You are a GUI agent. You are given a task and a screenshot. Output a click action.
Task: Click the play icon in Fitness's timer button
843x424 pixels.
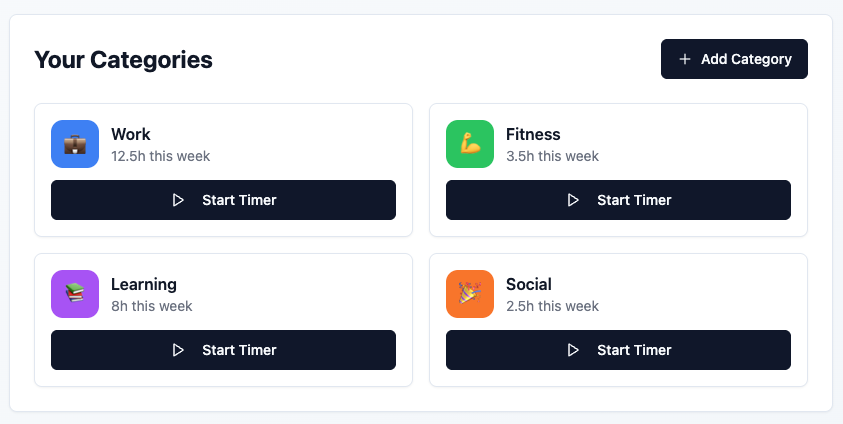point(573,200)
